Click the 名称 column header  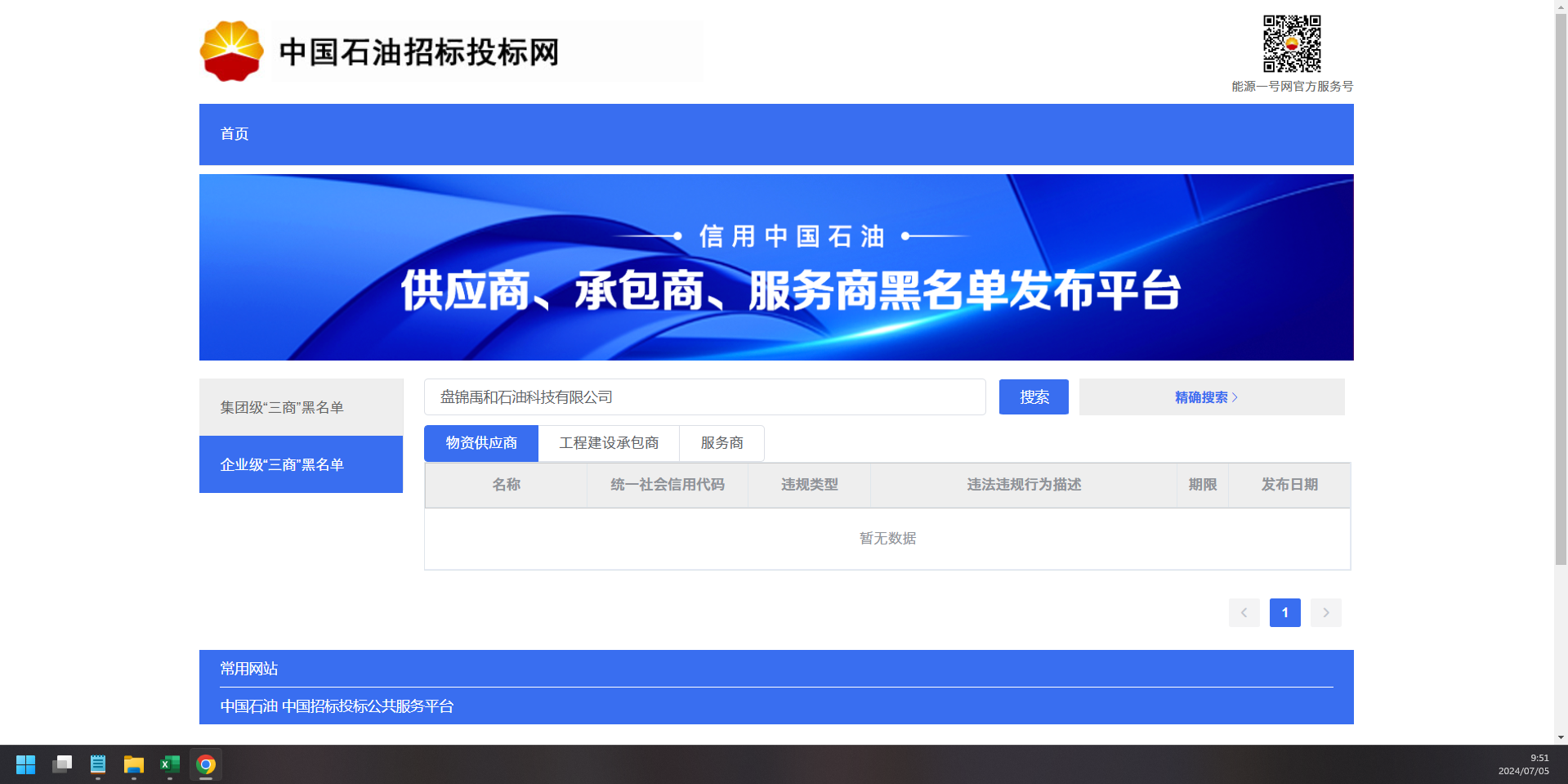coord(507,485)
